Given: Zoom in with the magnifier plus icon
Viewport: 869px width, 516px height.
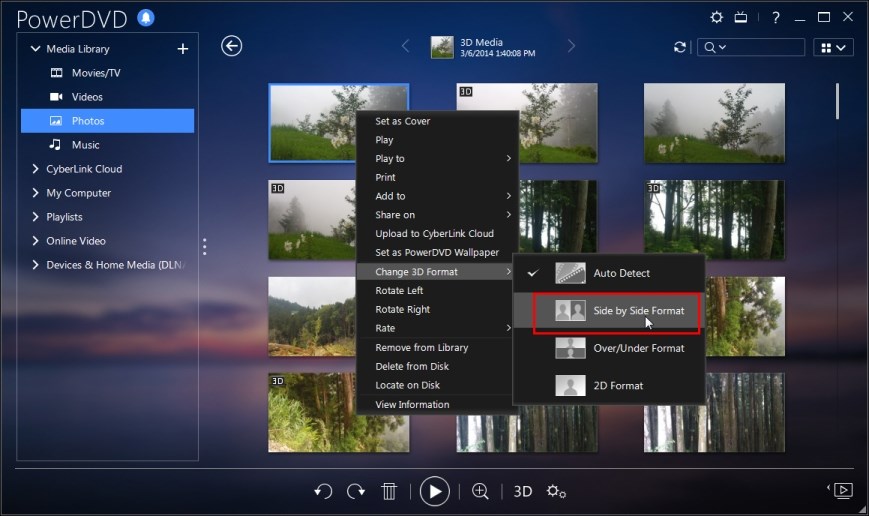Looking at the screenshot, I should (x=480, y=491).
